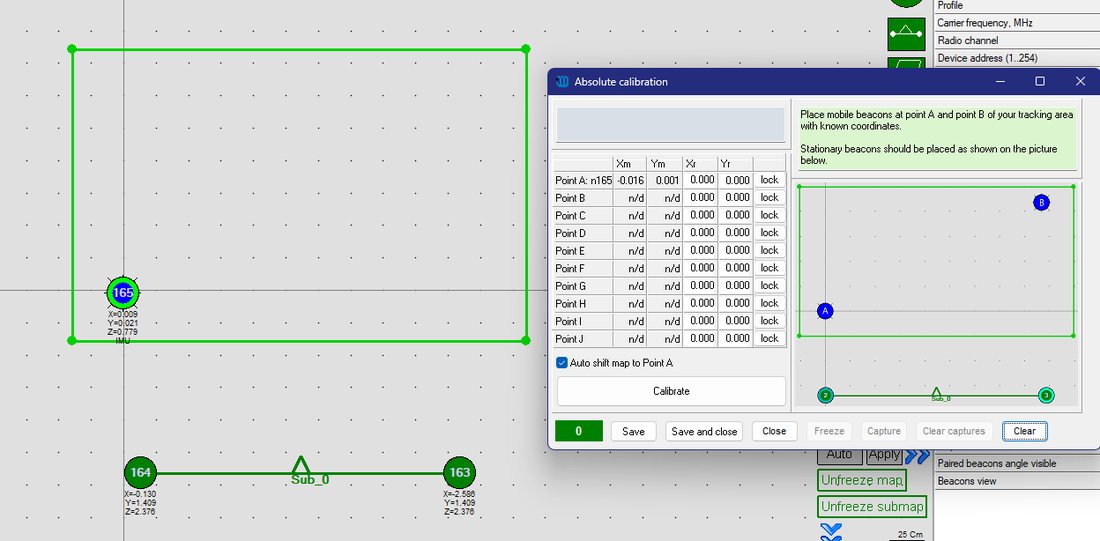Select stationary beacon 164 on the map
This screenshot has height=541, width=1100.
point(140,472)
